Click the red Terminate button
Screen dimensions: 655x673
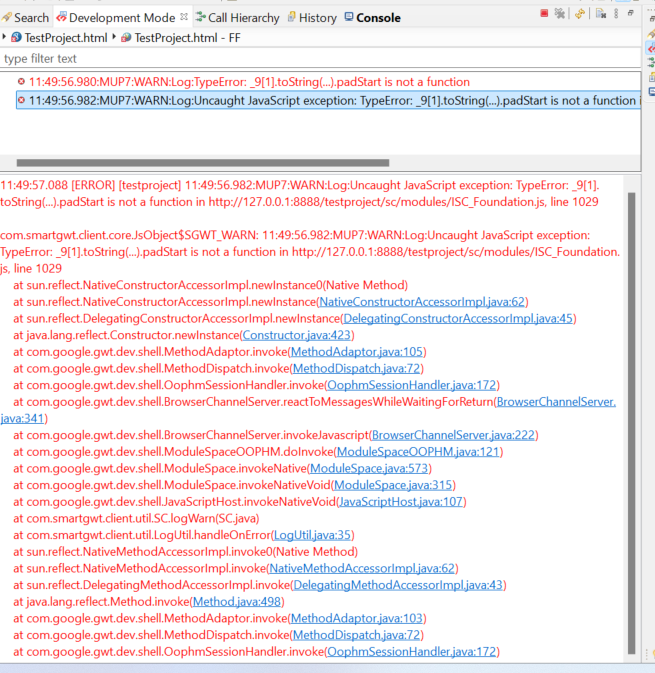544,14
